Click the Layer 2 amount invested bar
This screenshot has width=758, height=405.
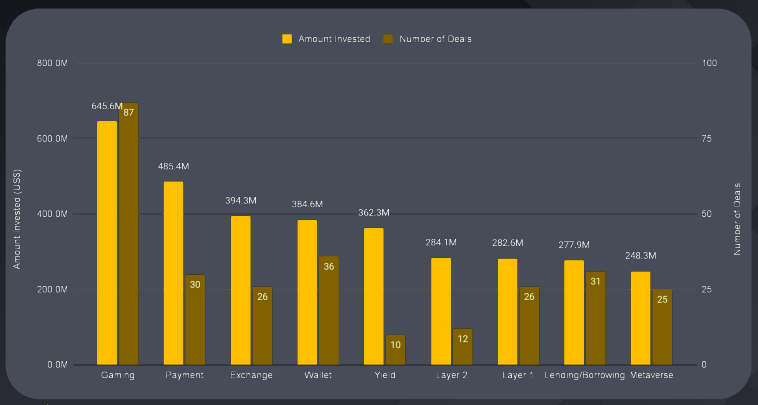[441, 311]
